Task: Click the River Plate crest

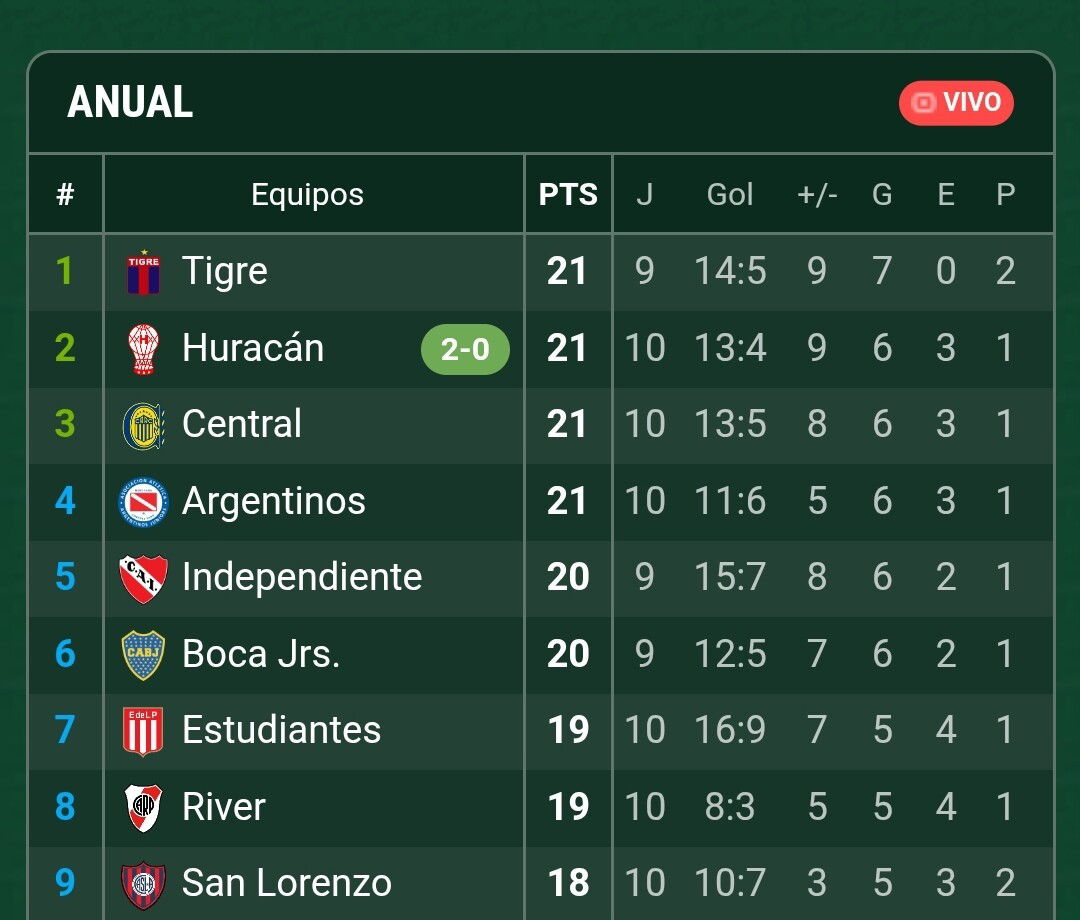Action: point(143,808)
